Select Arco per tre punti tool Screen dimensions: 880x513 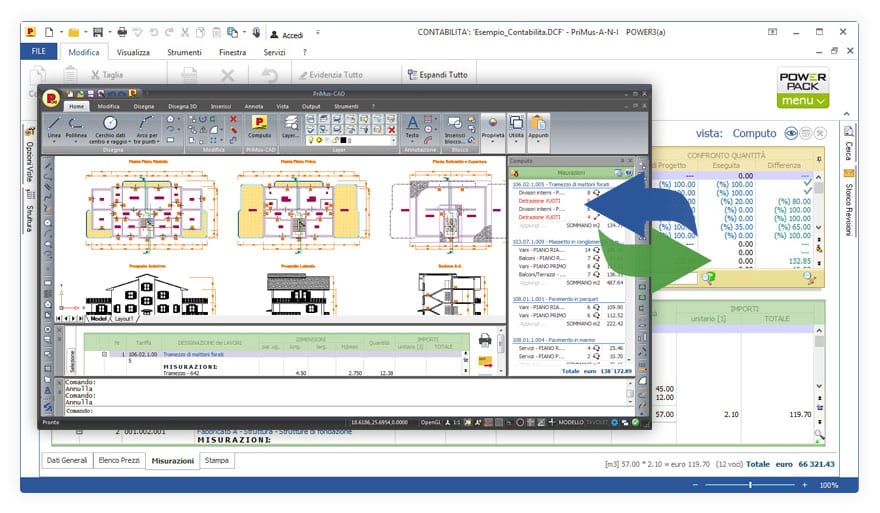point(146,129)
